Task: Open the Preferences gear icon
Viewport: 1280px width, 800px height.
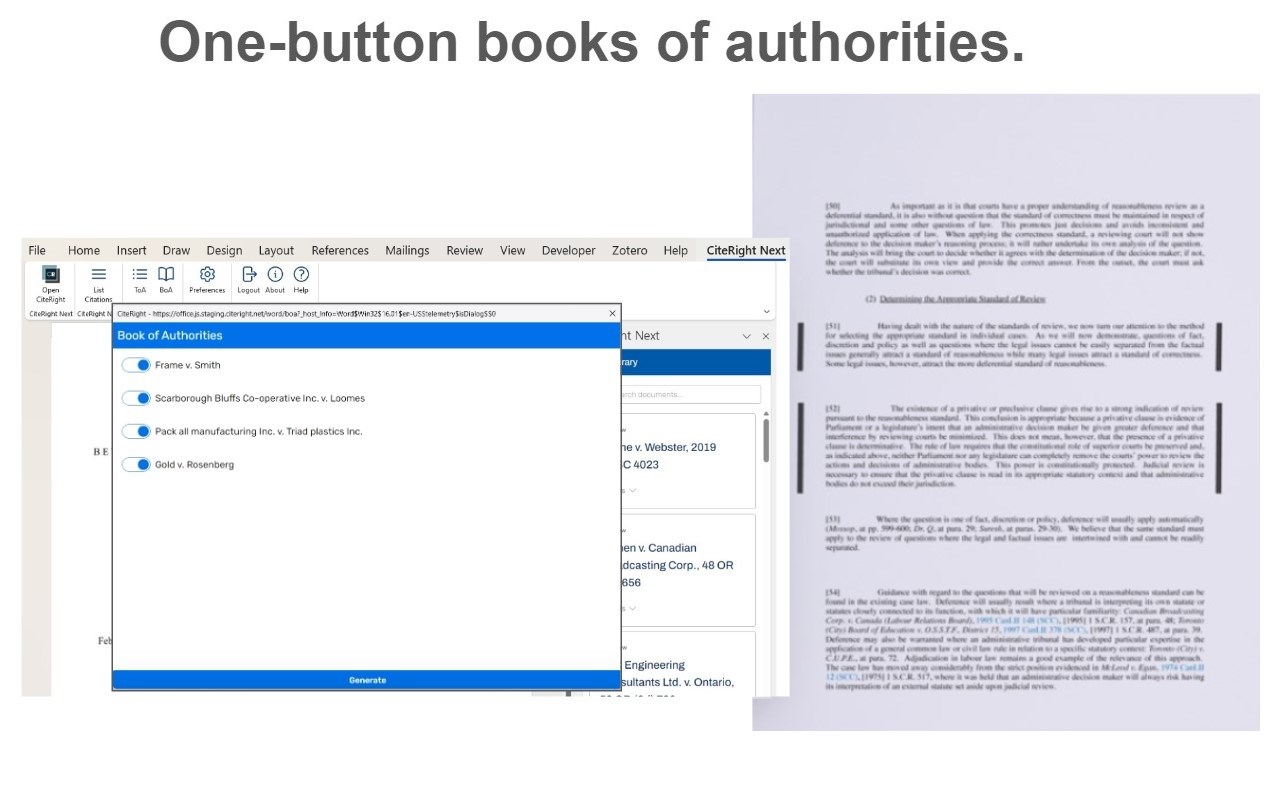Action: [x=207, y=280]
